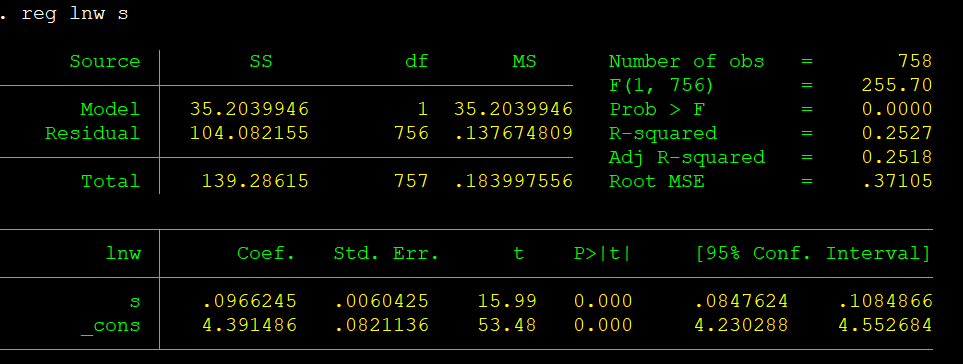Click the t column header

(x=519, y=253)
